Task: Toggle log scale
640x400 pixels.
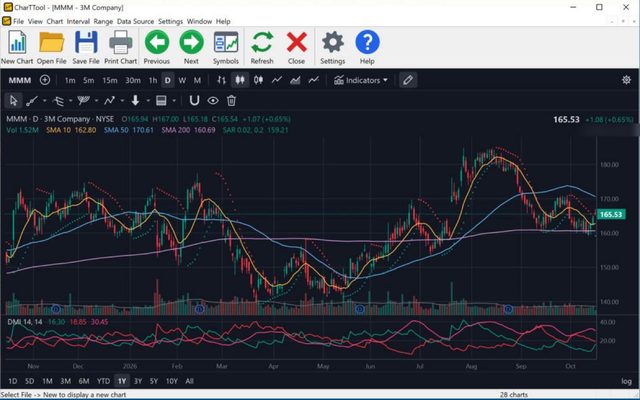Action: click(627, 381)
